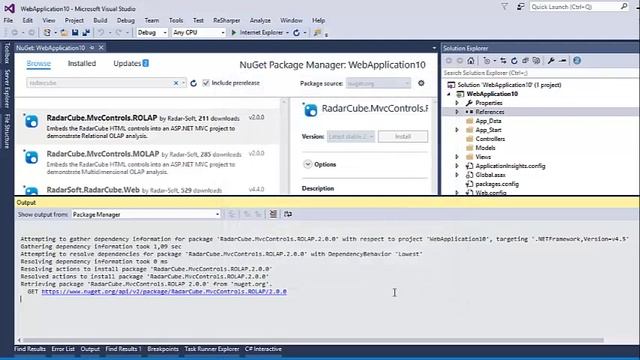This screenshot has height=360, width=640.
Task: Collapse the WebApplication10 project node
Action: point(449,94)
